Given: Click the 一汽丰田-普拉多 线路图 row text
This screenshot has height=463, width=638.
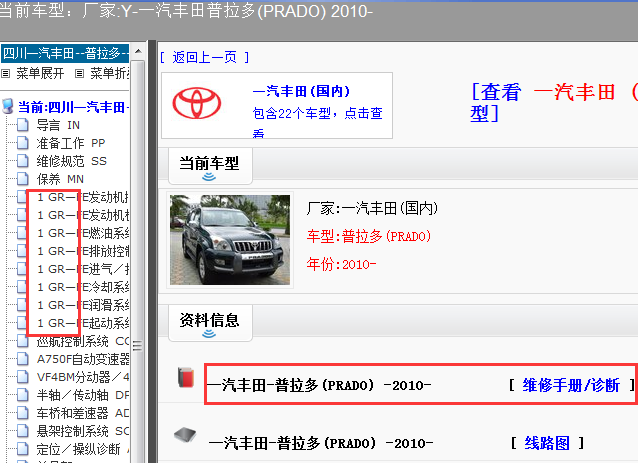Looking at the screenshot, I should (x=321, y=443).
